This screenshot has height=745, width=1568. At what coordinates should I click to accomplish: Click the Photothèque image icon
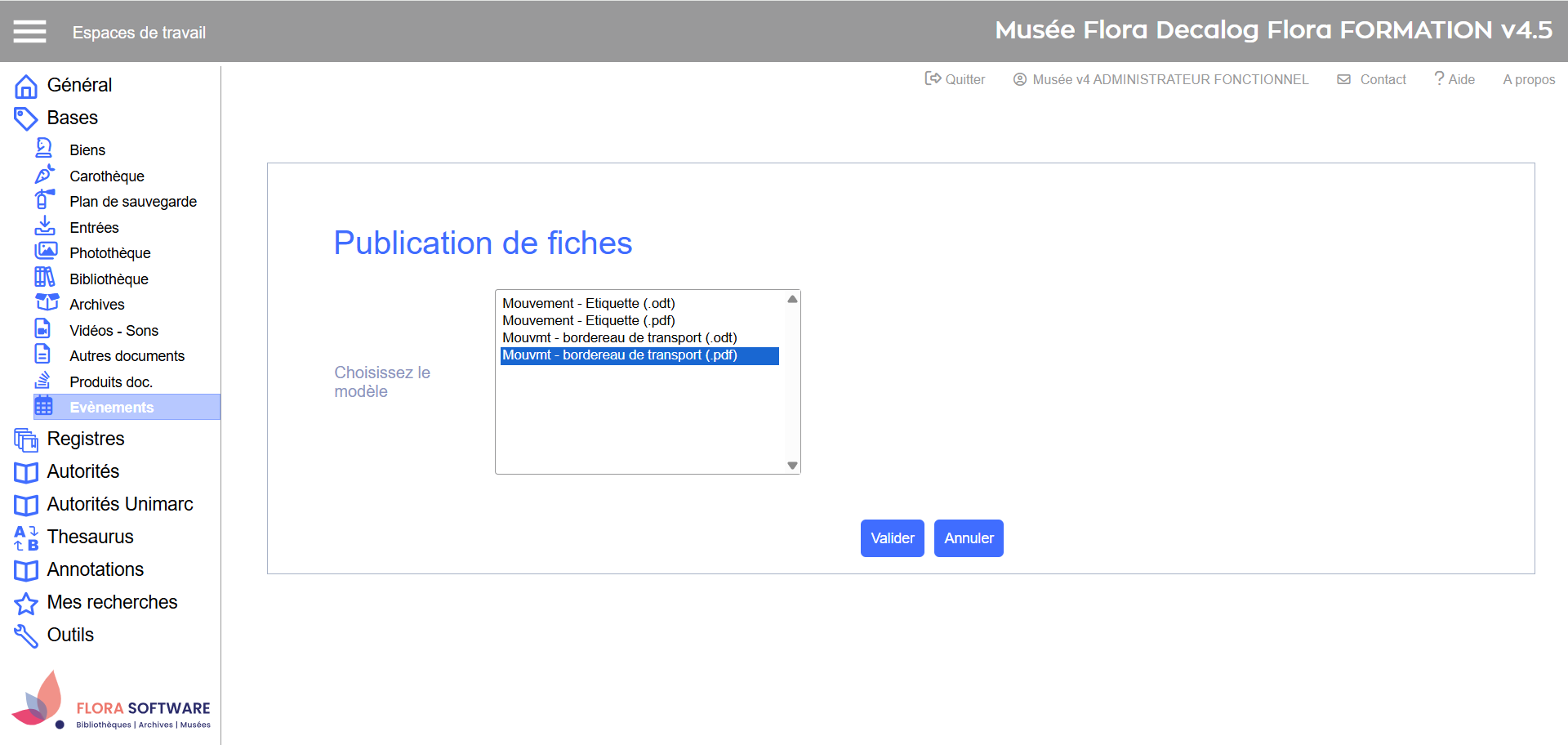(46, 252)
